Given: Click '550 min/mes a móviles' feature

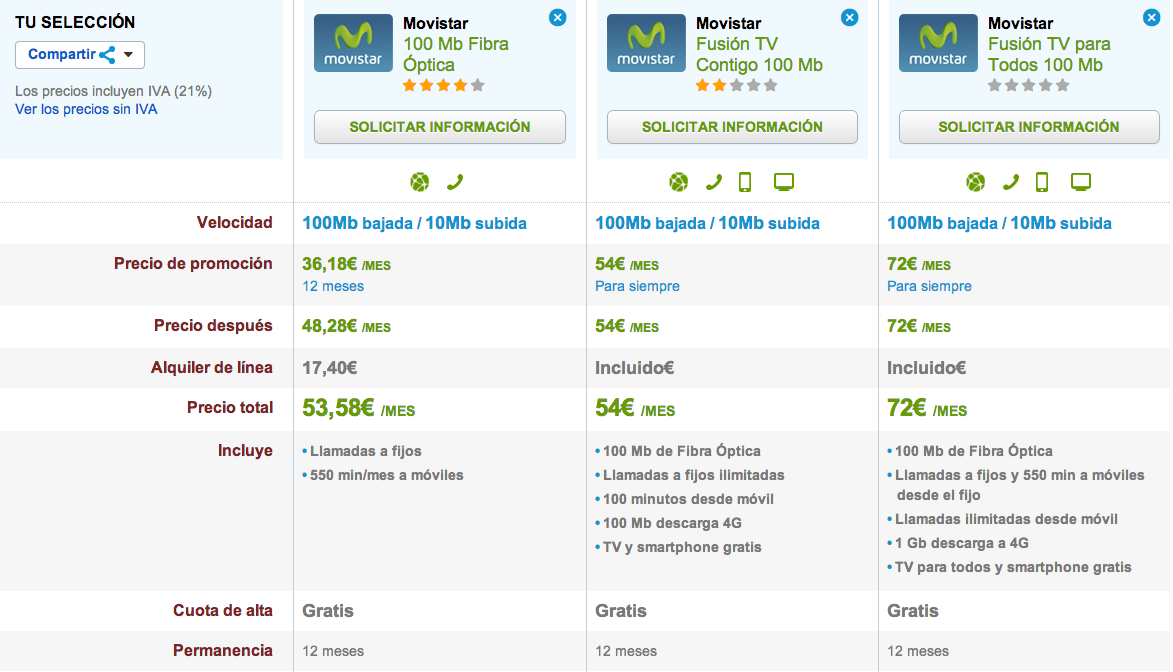Looking at the screenshot, I should (387, 475).
